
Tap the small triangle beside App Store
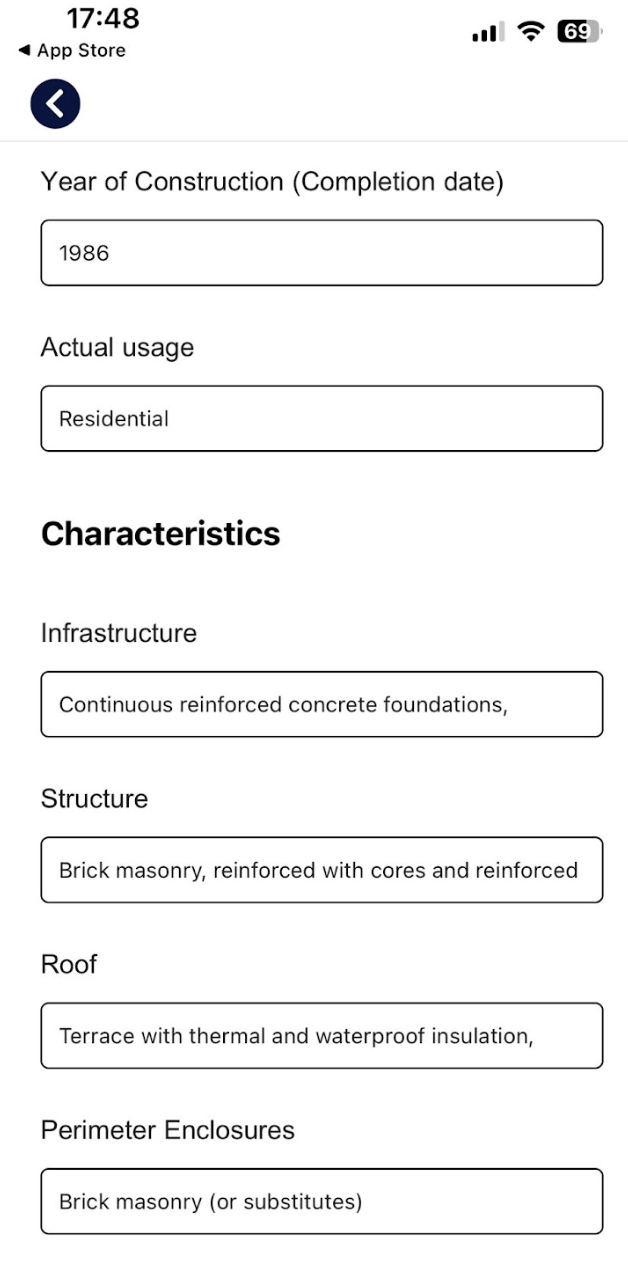pyautogui.click(x=24, y=51)
